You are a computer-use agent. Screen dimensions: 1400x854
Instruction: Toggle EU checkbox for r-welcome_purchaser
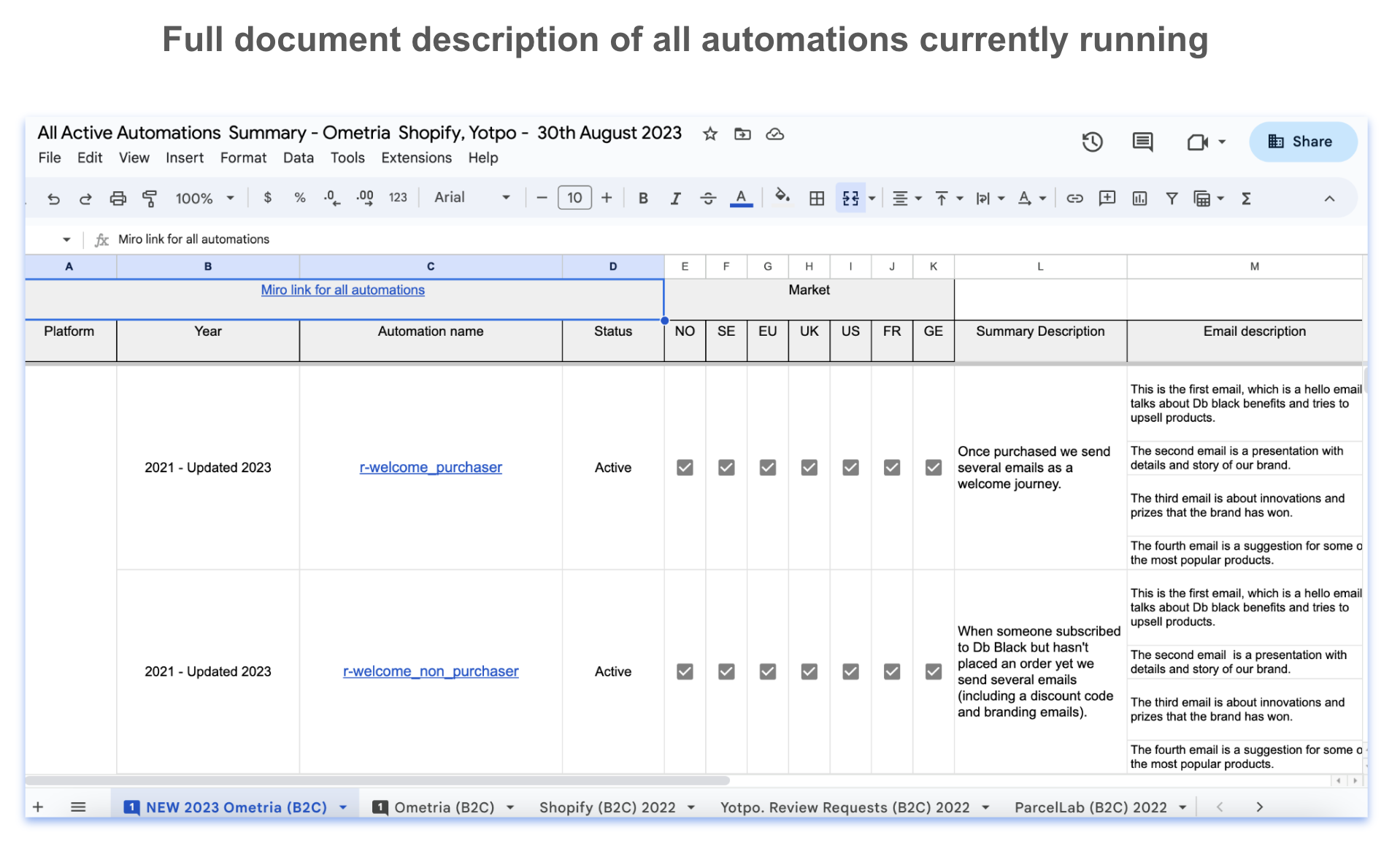click(x=768, y=467)
